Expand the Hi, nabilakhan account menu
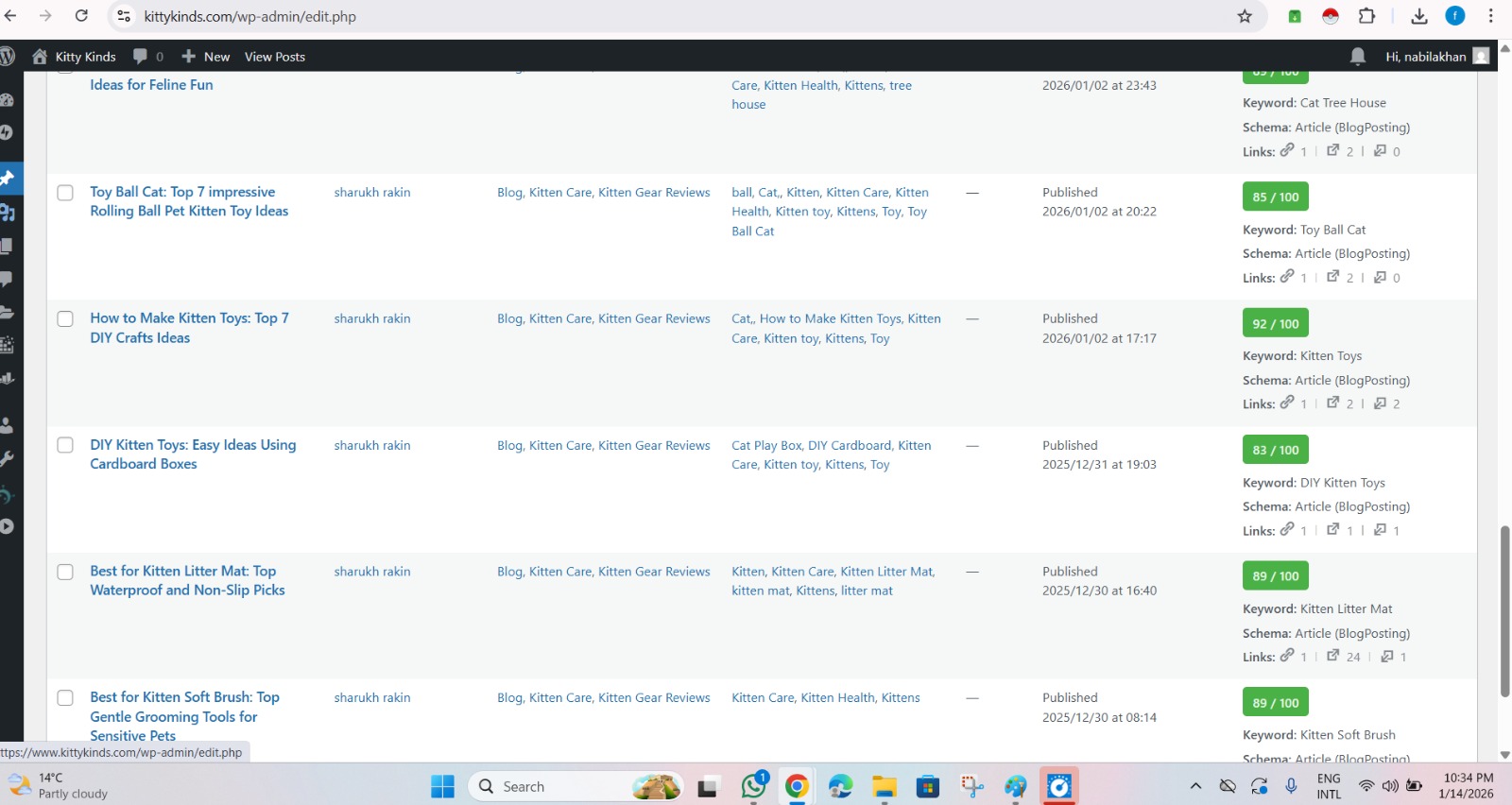This screenshot has width=1512, height=805. [x=1435, y=57]
